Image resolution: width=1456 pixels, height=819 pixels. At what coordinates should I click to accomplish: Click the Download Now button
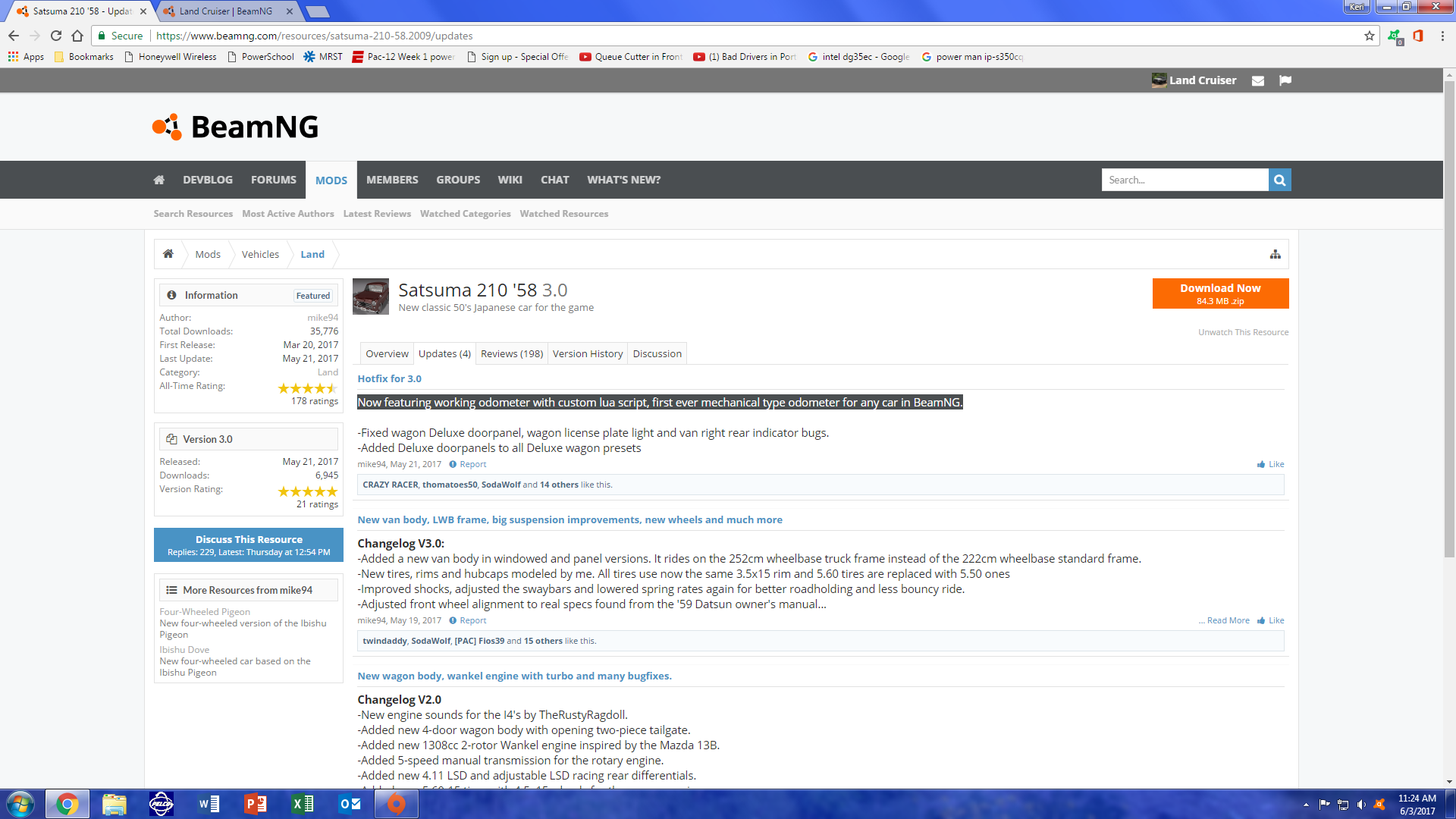click(x=1220, y=293)
